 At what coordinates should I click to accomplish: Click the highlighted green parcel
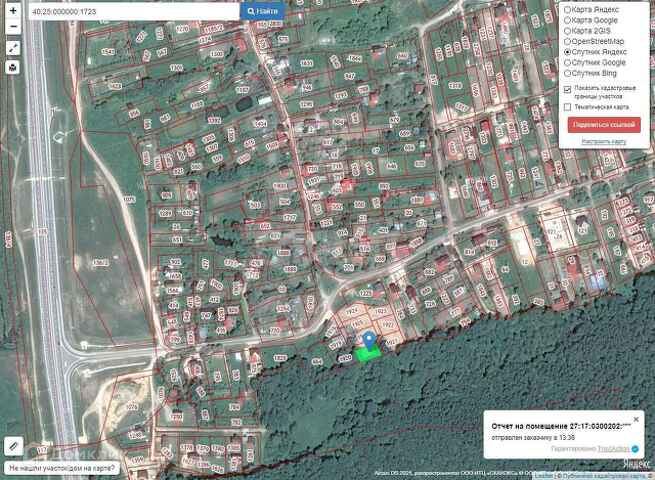[x=368, y=354]
